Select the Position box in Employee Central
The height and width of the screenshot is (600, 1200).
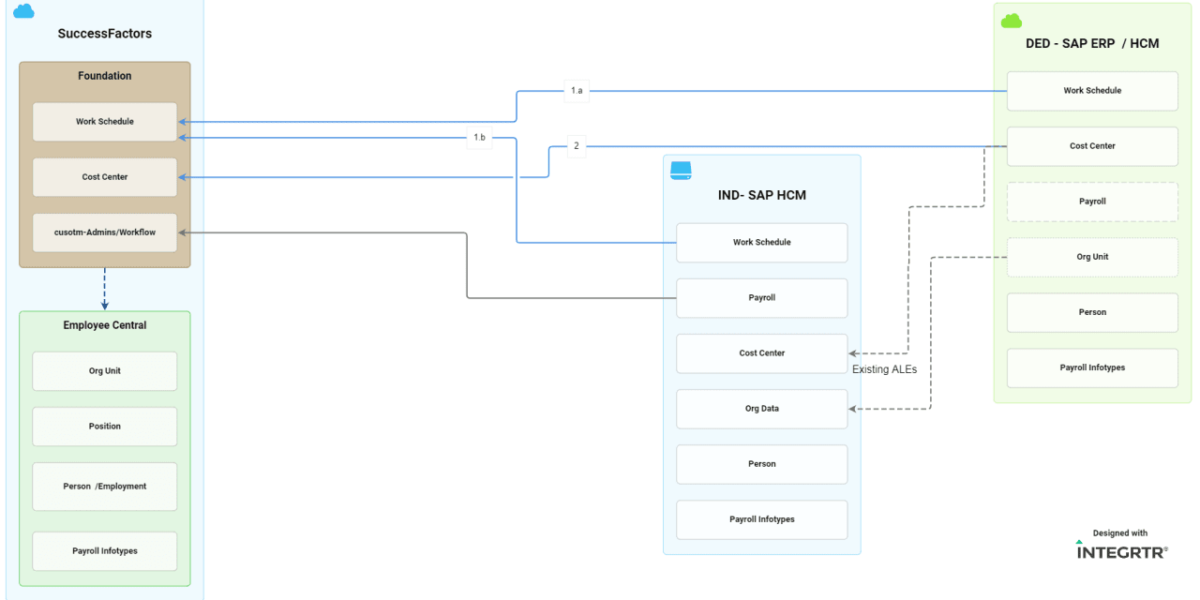[105, 426]
